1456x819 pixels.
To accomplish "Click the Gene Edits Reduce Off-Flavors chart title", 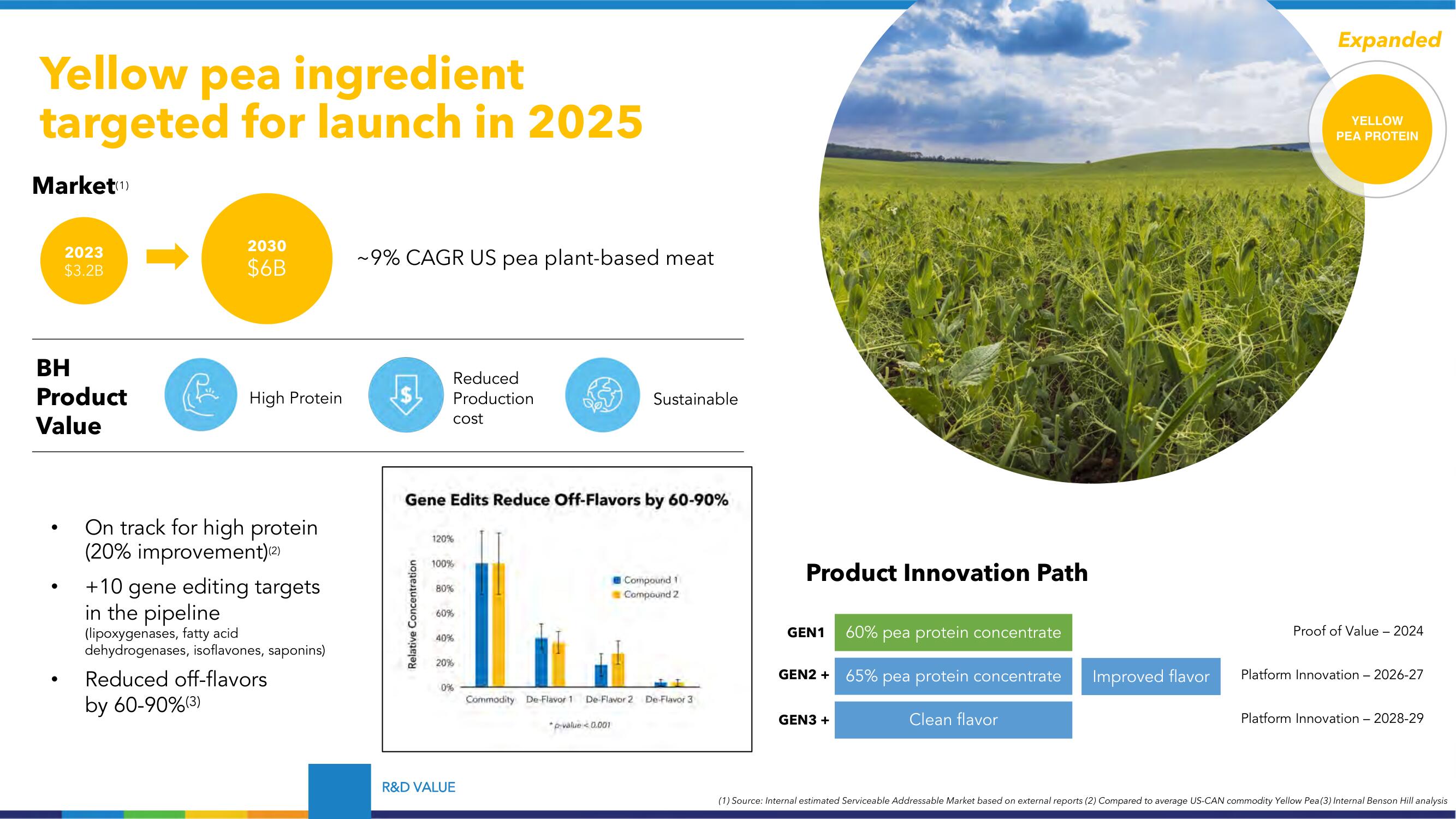I will coord(567,500).
